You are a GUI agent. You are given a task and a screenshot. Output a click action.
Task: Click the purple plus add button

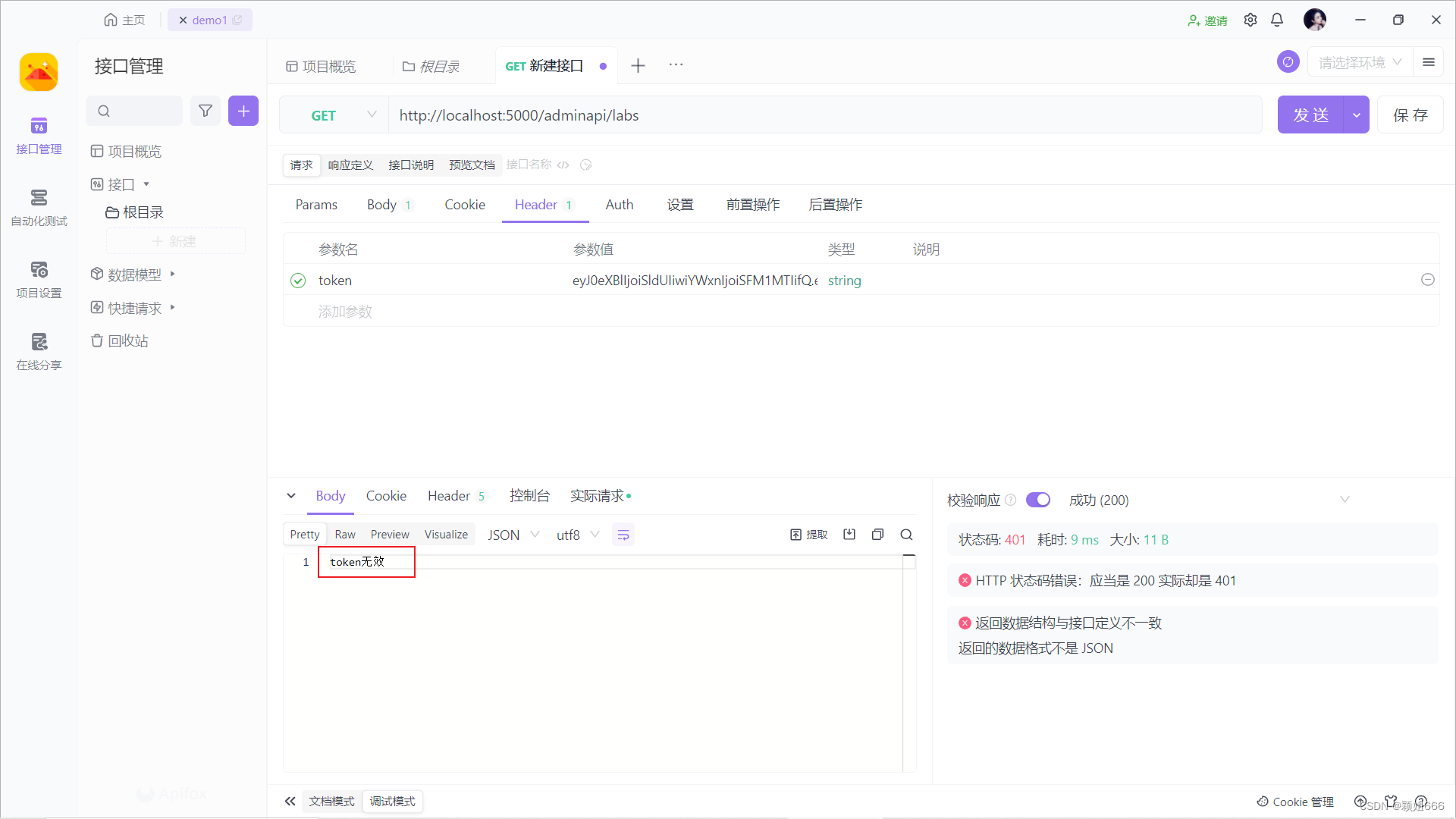pos(243,111)
